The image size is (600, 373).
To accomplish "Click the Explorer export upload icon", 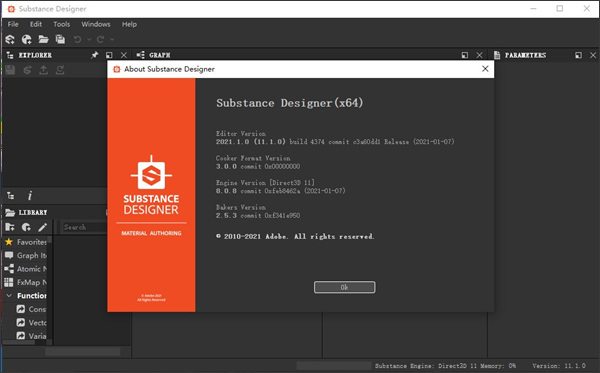I will (x=44, y=70).
